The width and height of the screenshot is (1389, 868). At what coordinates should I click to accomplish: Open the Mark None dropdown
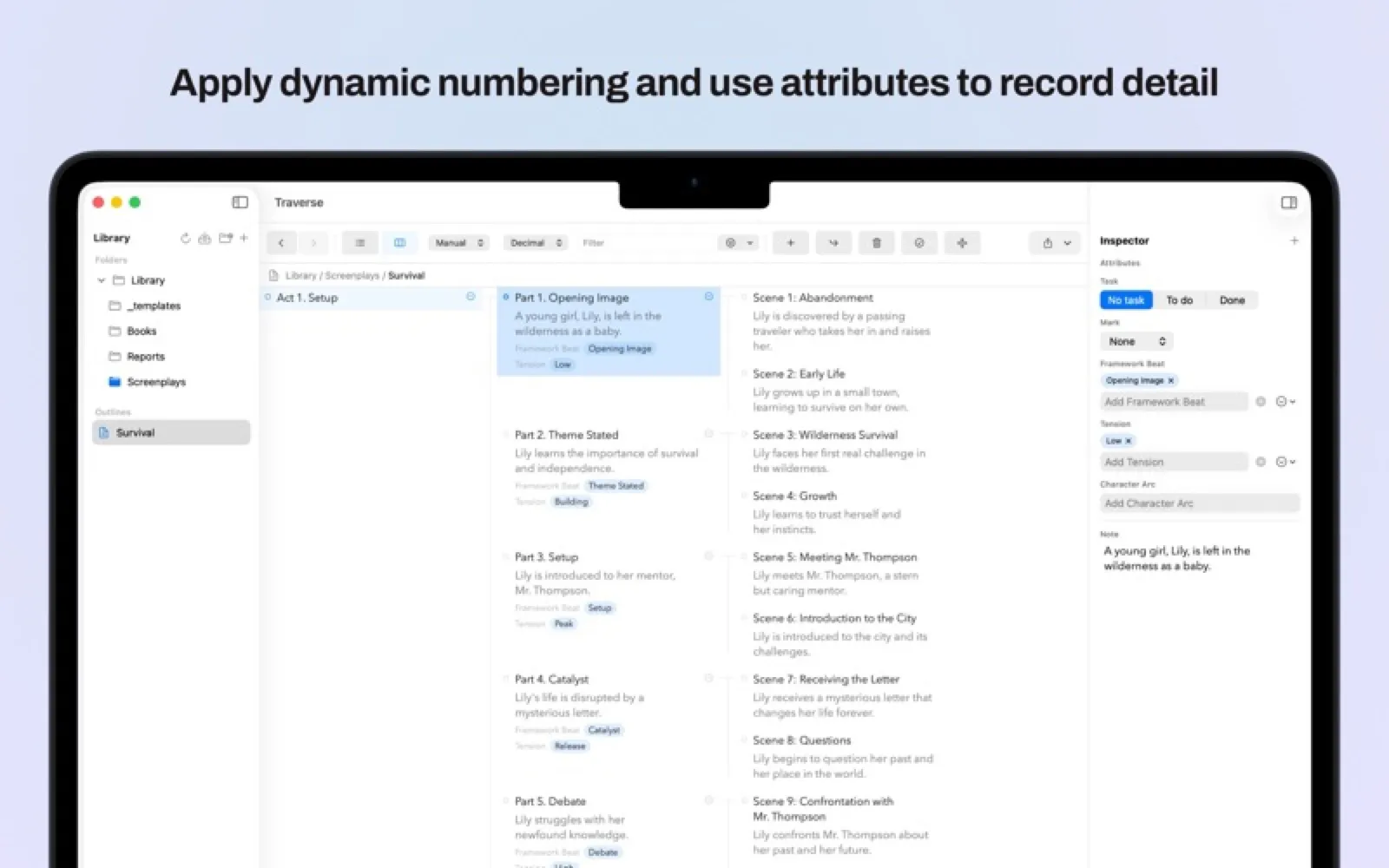point(1137,342)
